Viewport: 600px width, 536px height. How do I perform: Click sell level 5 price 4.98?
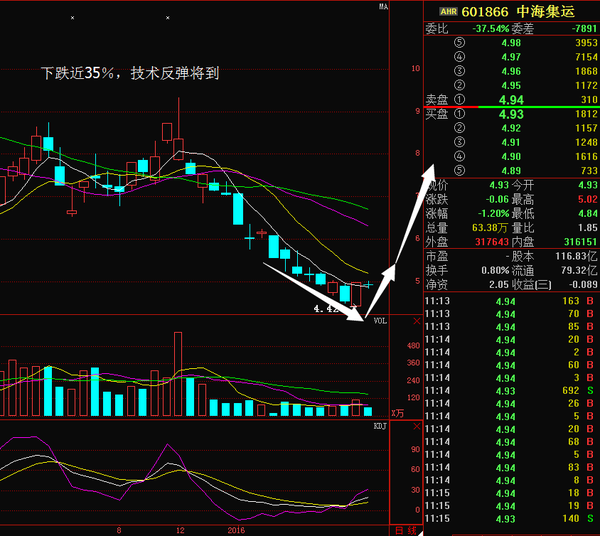click(x=509, y=42)
